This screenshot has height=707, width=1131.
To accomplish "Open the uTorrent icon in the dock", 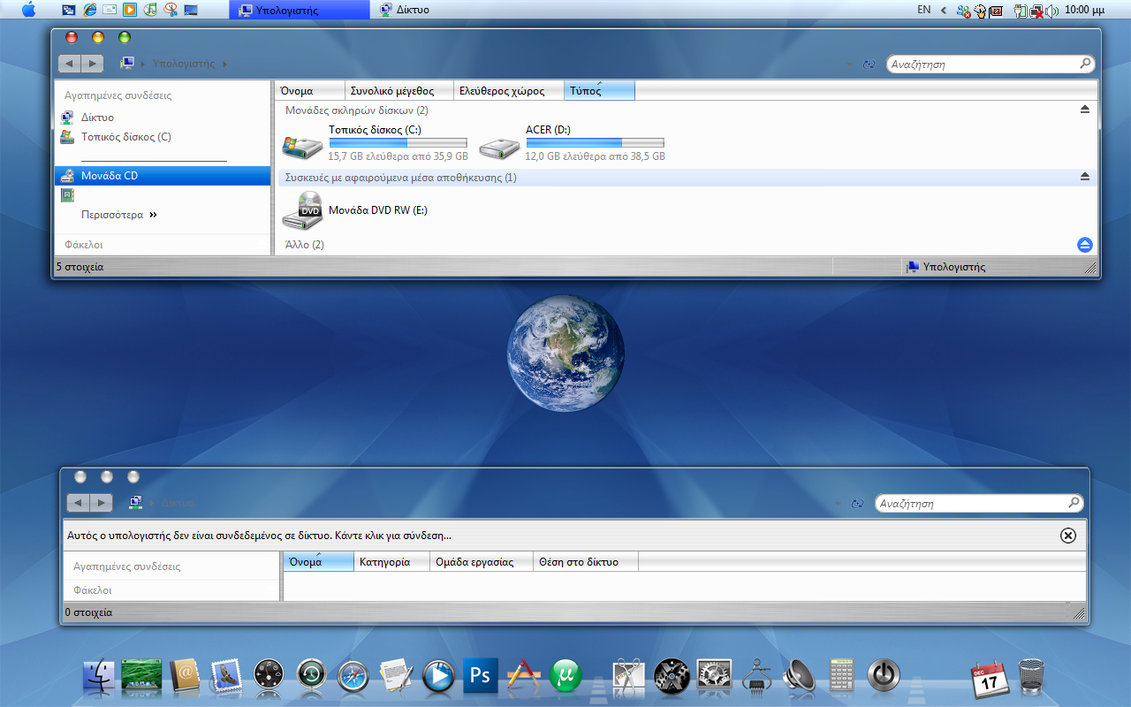I will (565, 676).
